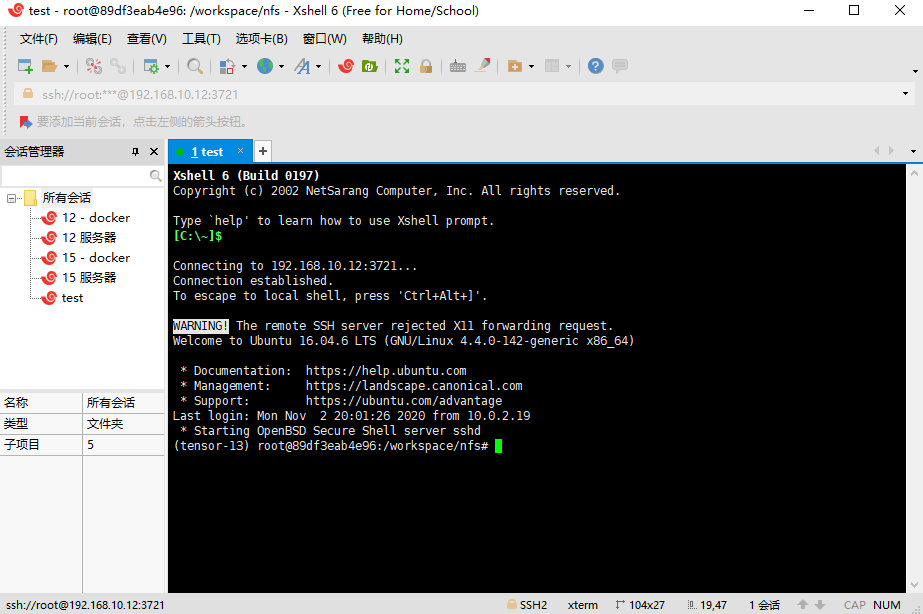Expand the address bar history dropdown

tap(905, 94)
